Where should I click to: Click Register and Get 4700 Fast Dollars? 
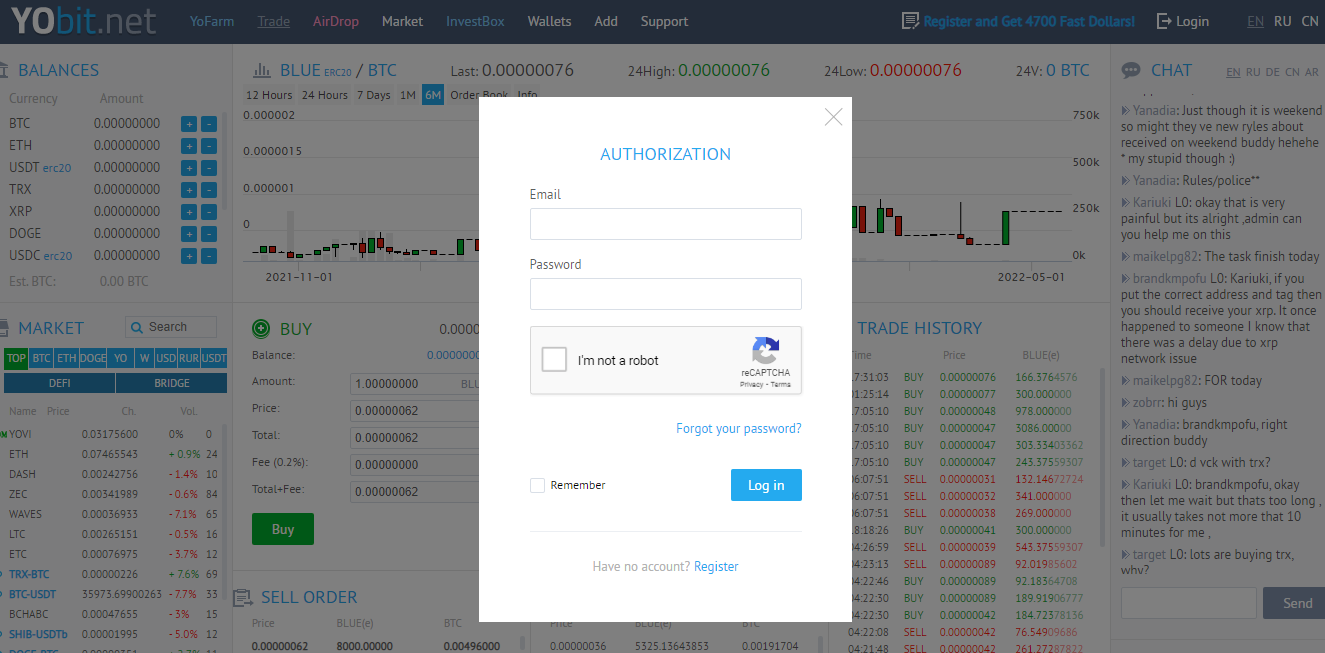1029,21
